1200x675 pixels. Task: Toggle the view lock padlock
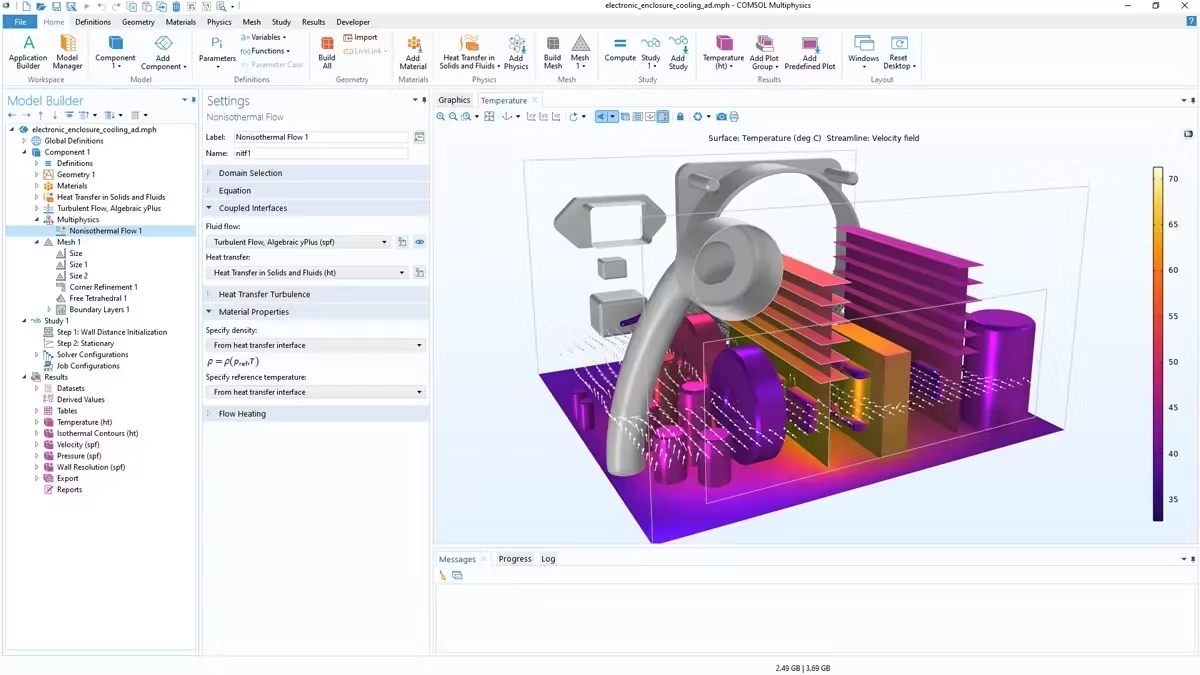tap(680, 117)
